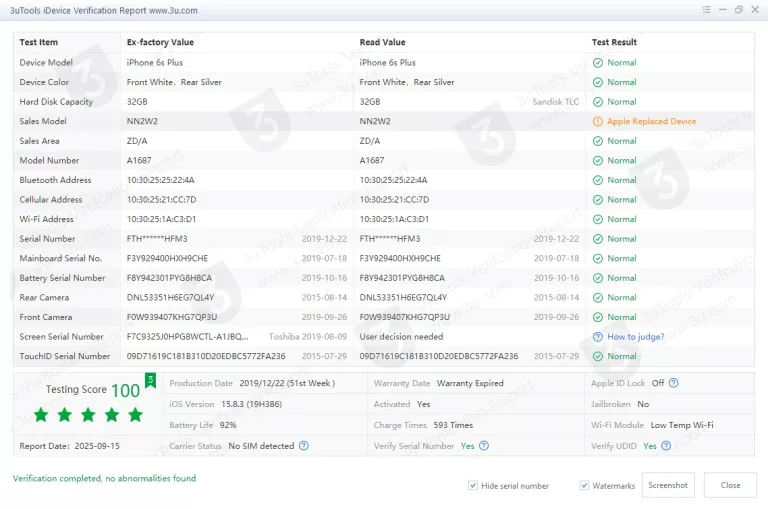
Task: Toggle the Hide serial number checkbox
Action: click(x=473, y=486)
